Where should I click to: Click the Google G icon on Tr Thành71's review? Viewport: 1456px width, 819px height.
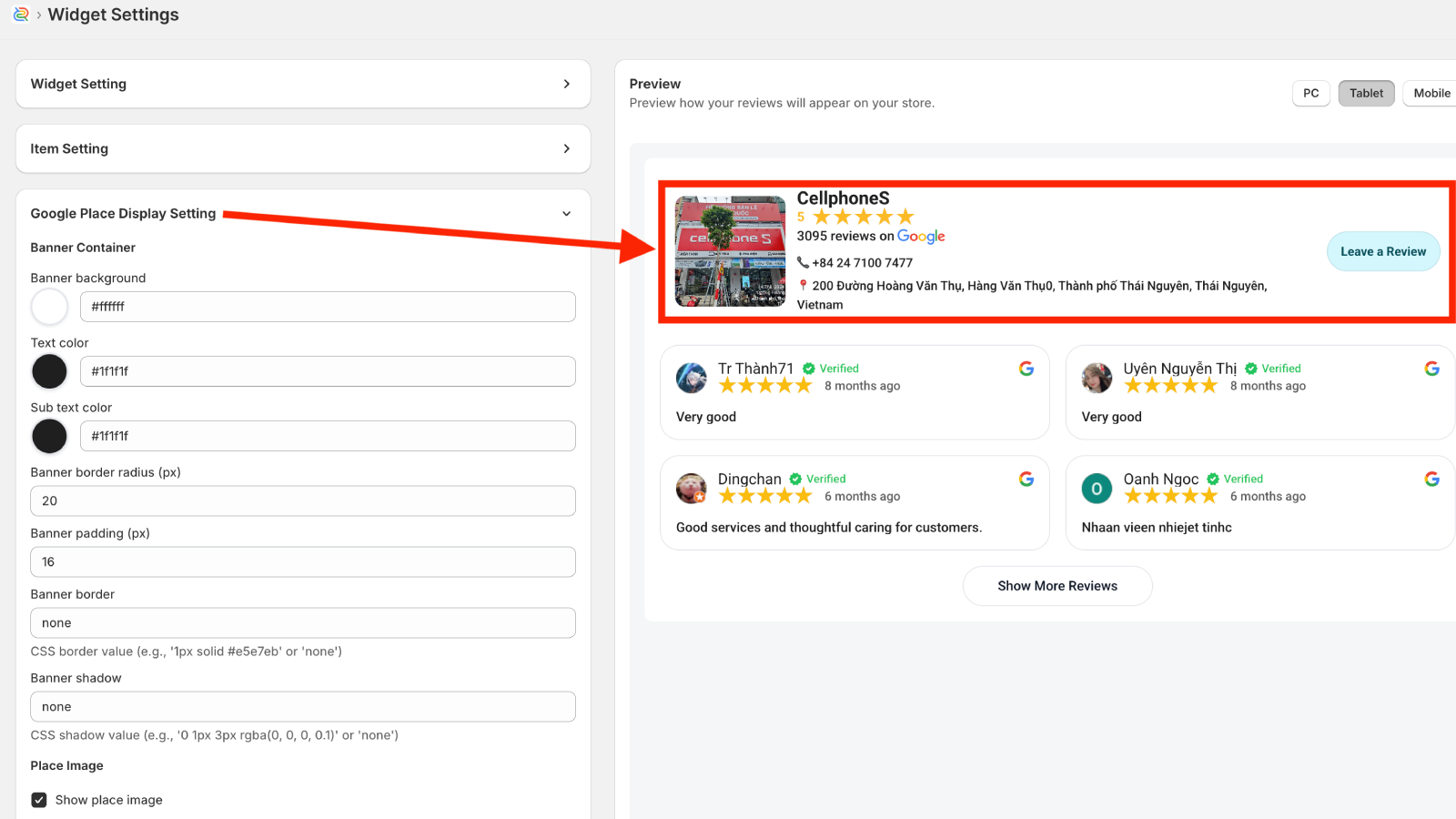pos(1026,369)
